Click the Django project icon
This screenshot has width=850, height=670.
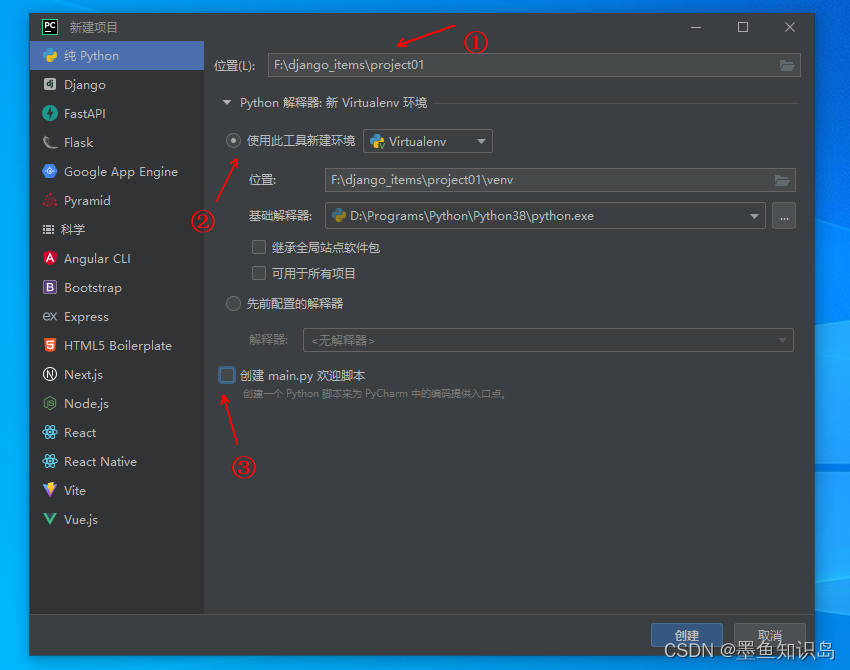pyautogui.click(x=50, y=84)
